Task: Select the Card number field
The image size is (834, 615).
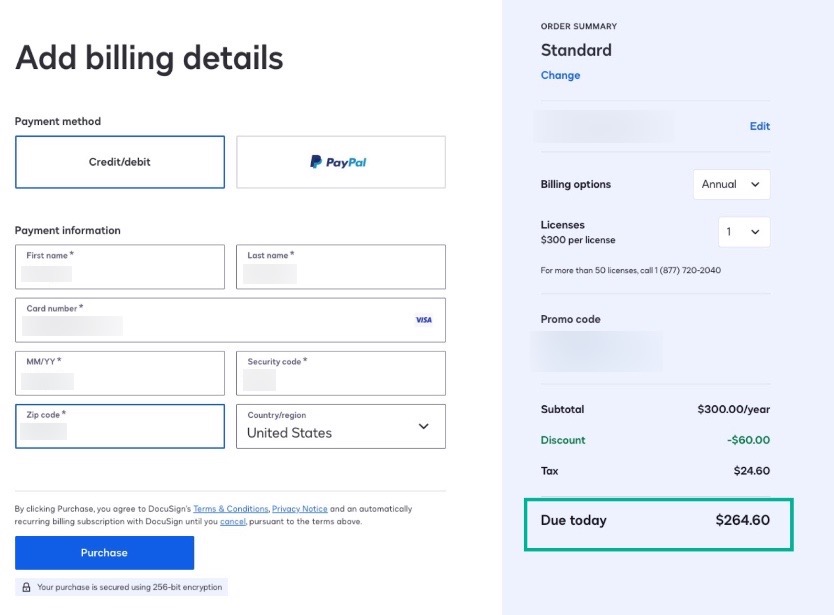Action: pos(200,320)
